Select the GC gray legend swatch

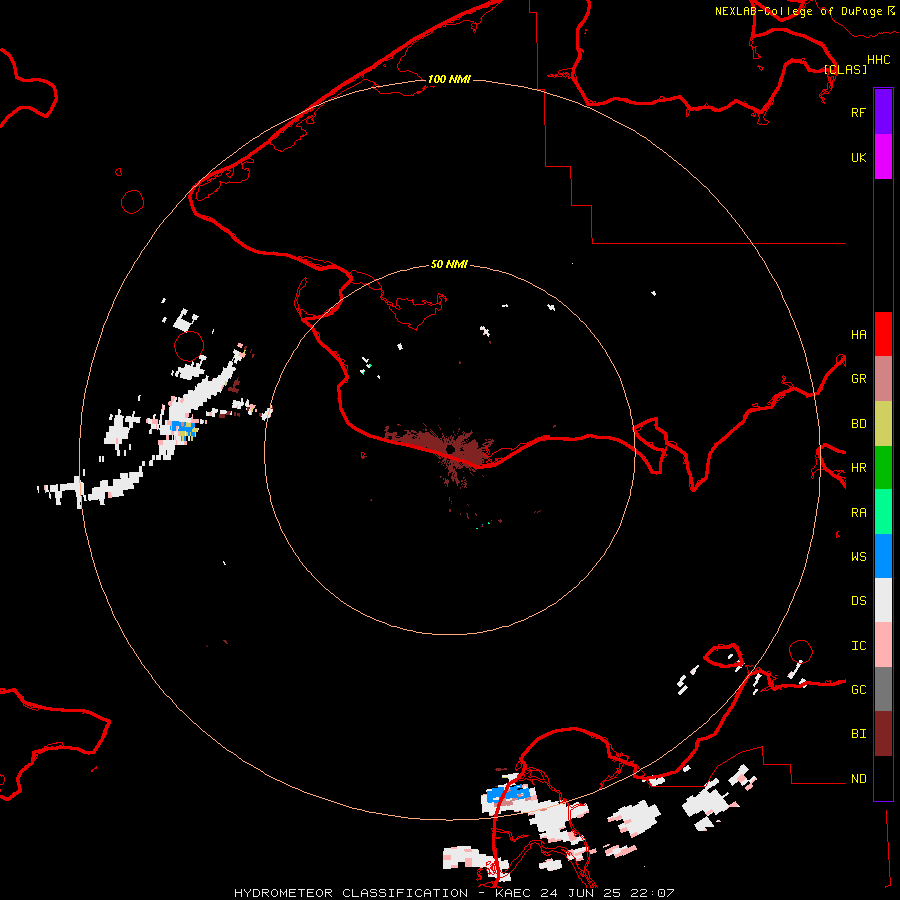click(883, 689)
